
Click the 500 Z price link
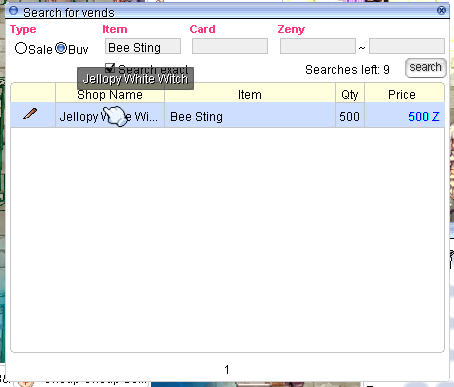pos(424,117)
